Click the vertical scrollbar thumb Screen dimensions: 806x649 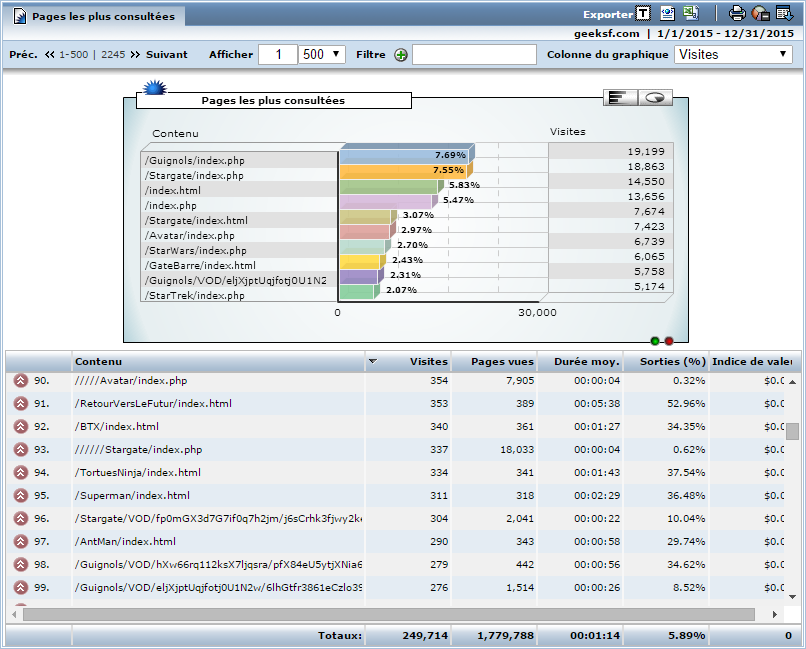click(x=792, y=432)
